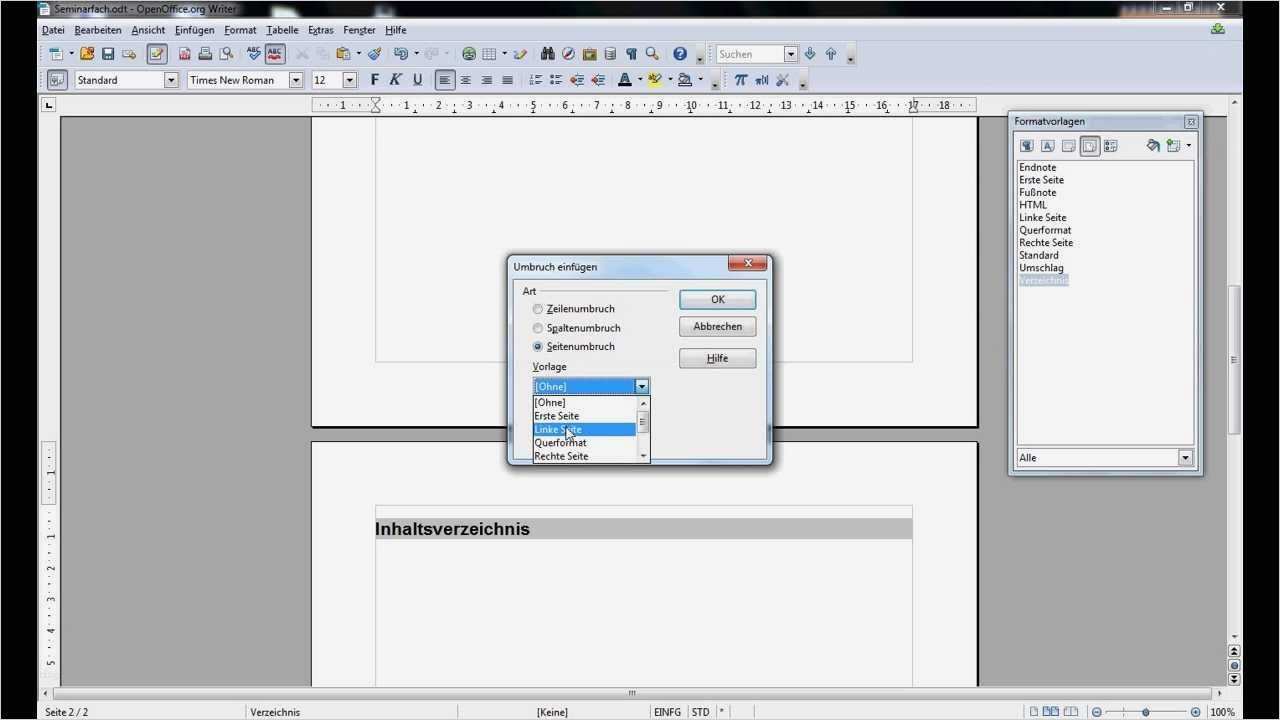Viewport: 1280px width, 720px height.
Task: Turn on the numbered list
Action: click(x=535, y=80)
